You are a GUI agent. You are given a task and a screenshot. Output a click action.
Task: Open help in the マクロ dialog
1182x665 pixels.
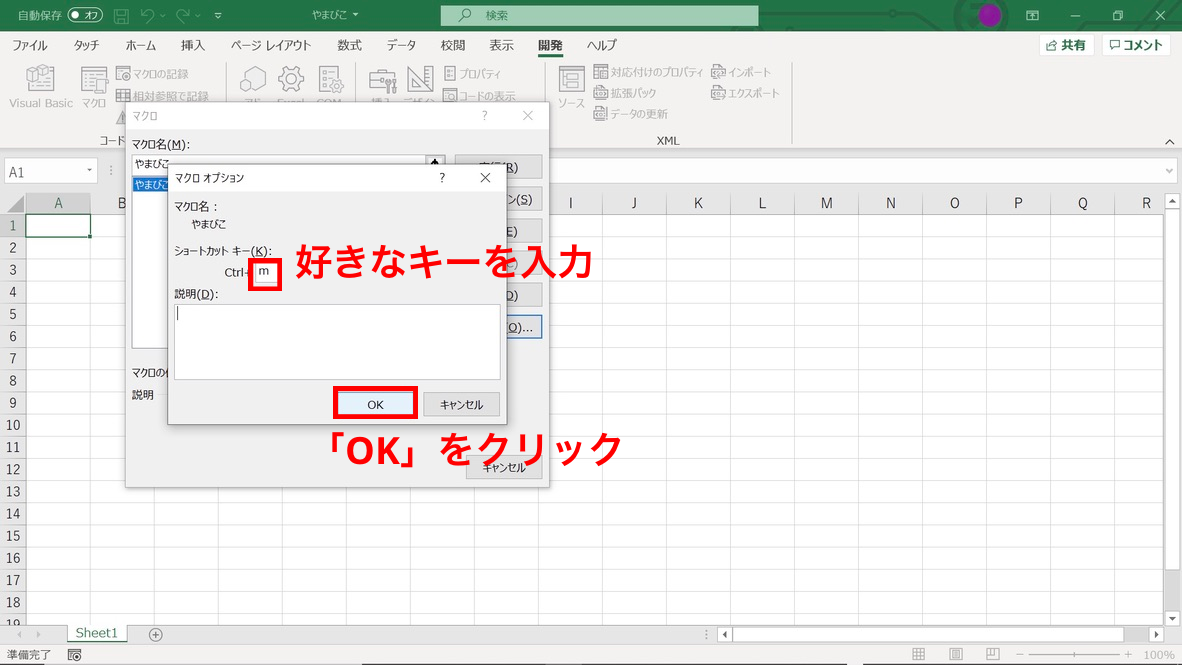(x=485, y=115)
